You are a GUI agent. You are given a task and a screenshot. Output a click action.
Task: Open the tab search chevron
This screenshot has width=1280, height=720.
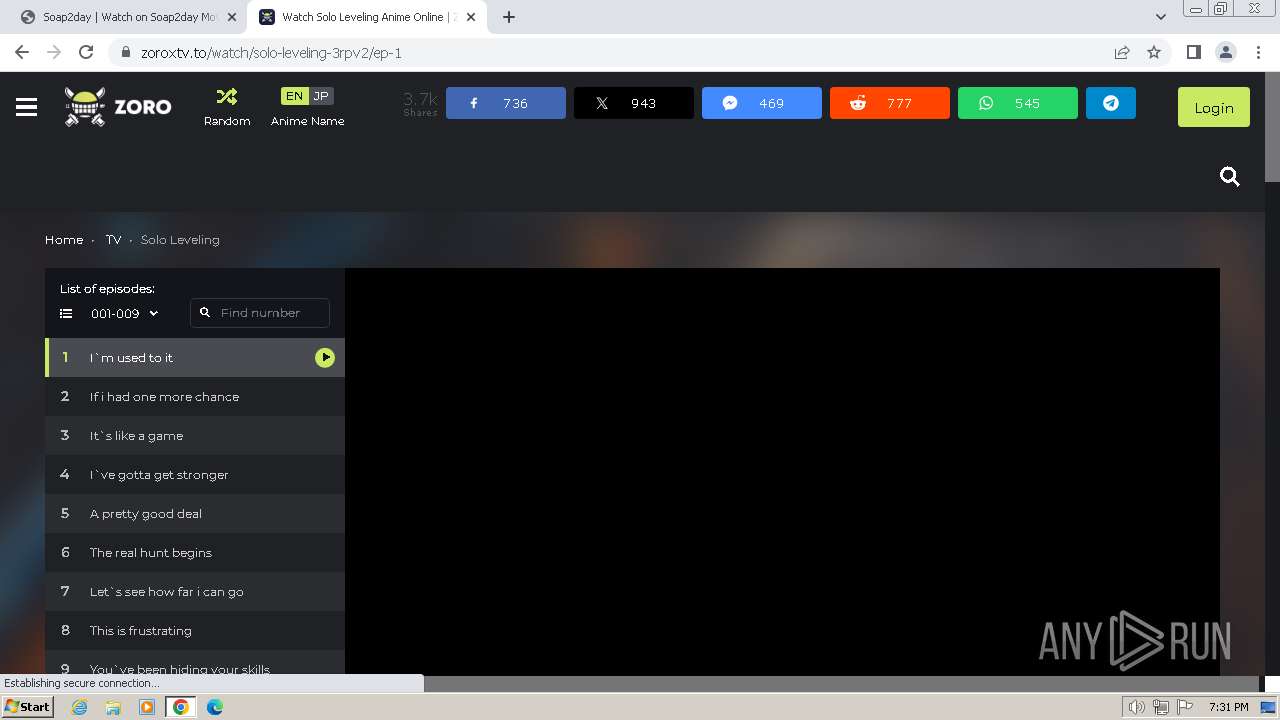(1160, 17)
